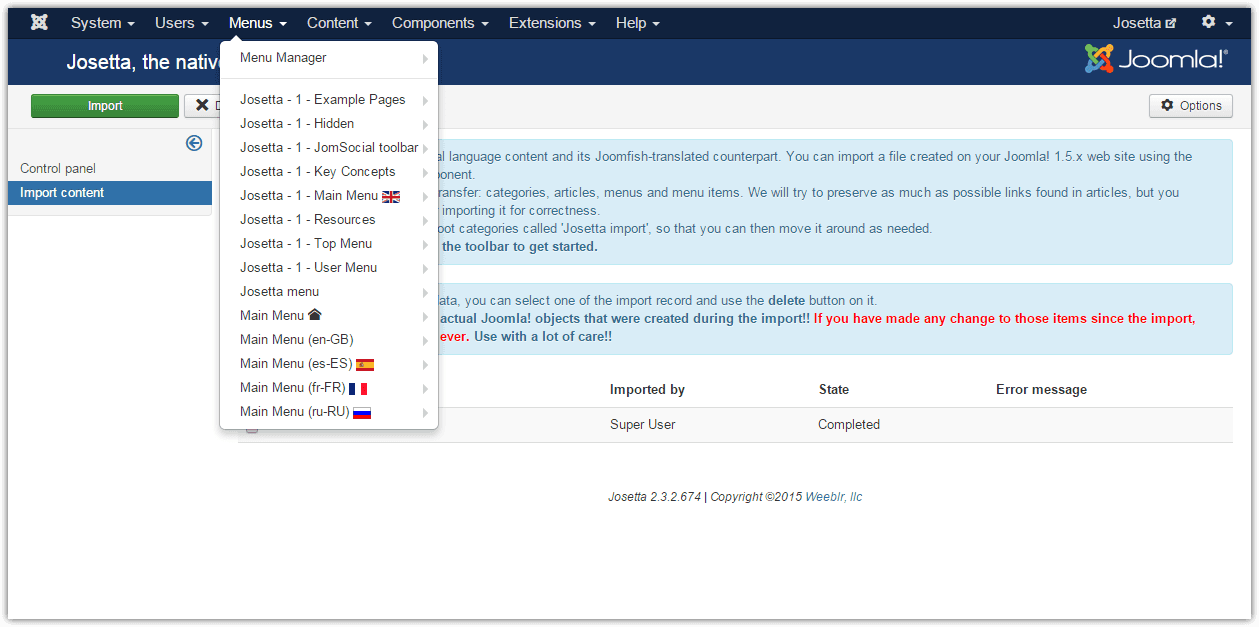Expand submenu arrow for Main Menu (en-GB)
The image size is (1259, 627).
(x=425, y=340)
